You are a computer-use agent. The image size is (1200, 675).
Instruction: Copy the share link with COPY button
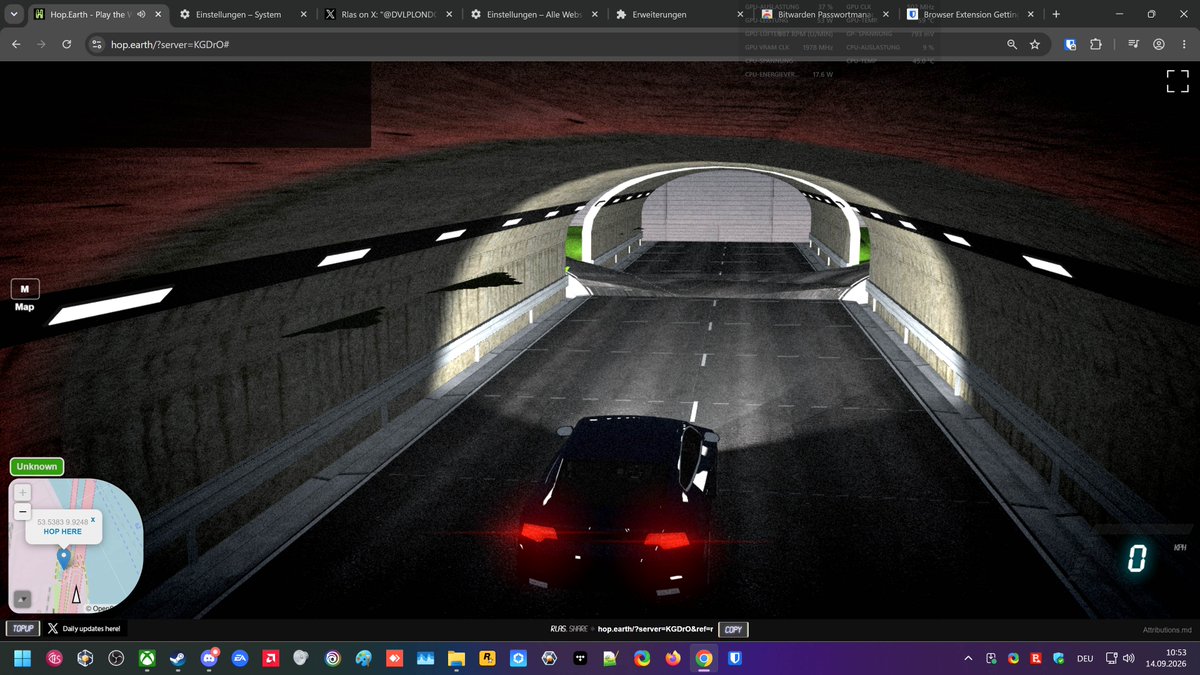coord(733,630)
